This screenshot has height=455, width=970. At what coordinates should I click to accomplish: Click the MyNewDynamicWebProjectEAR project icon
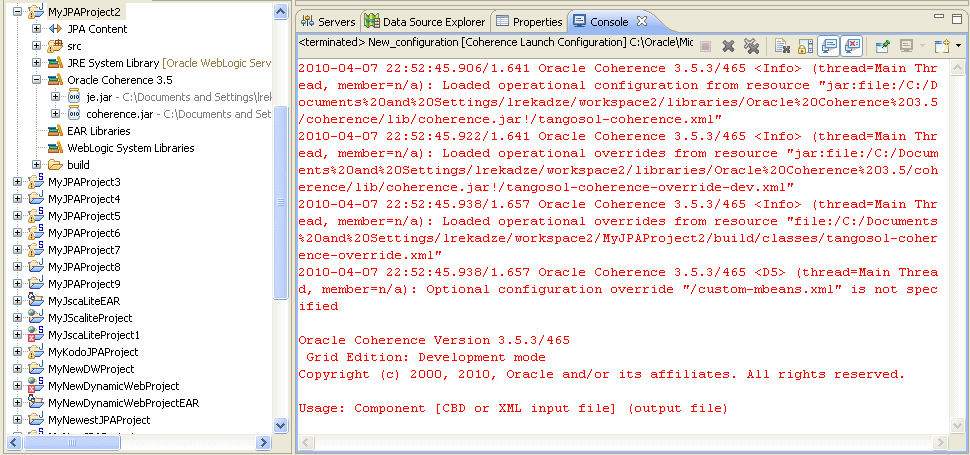(35, 402)
